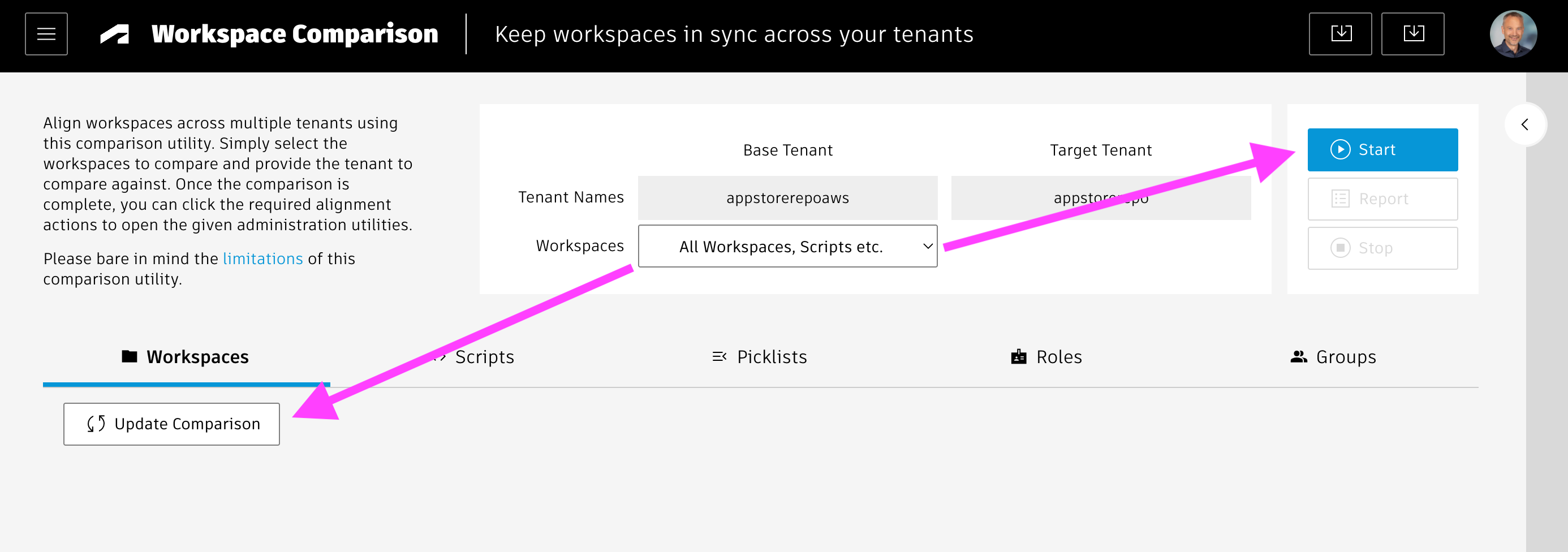This screenshot has width=1568, height=552.
Task: Open the hamburger navigation menu
Action: (x=46, y=34)
